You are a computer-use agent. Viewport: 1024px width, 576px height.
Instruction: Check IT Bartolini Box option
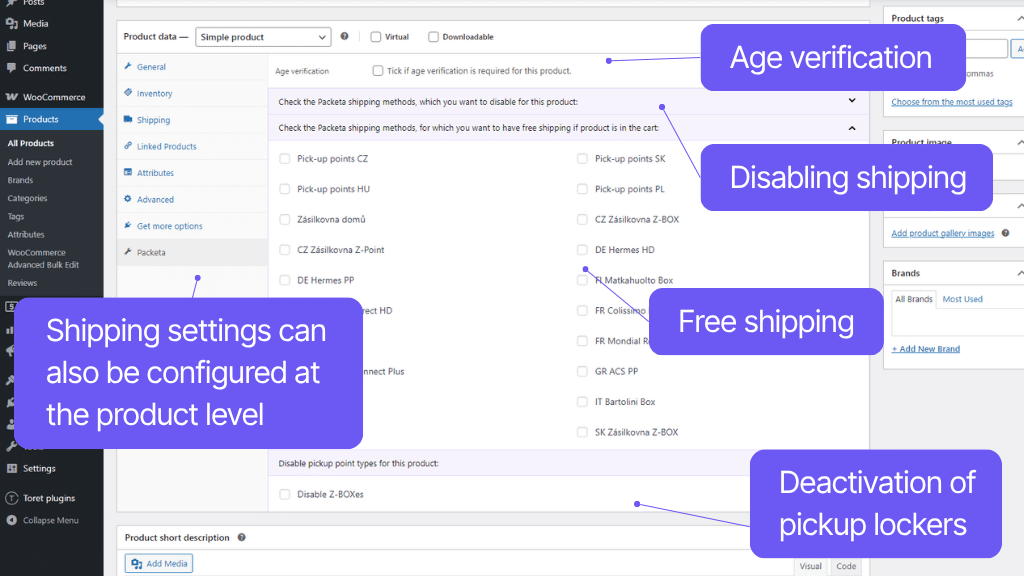tap(583, 402)
